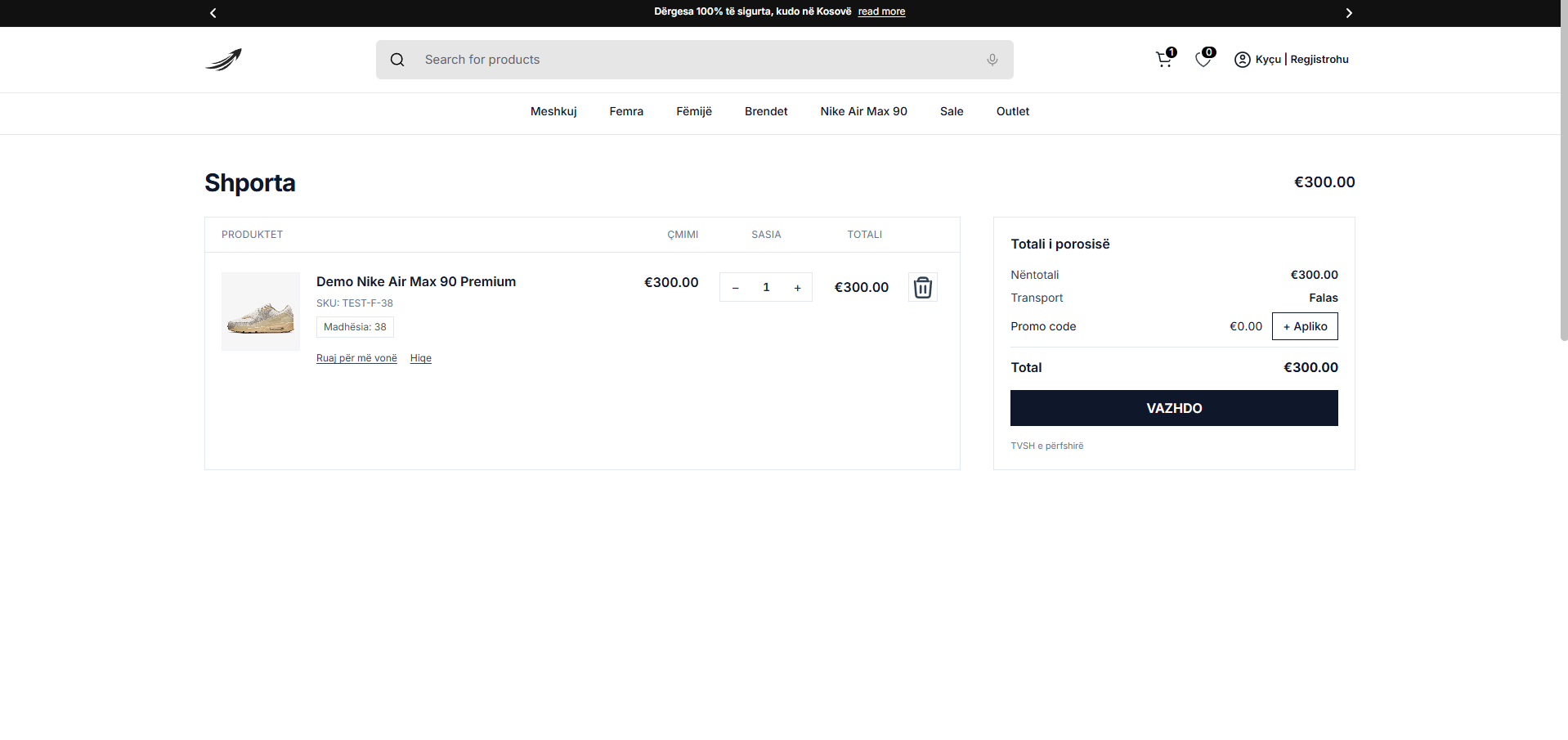The height and width of the screenshot is (740, 1568).
Task: Click the read more link
Action: pos(881,11)
